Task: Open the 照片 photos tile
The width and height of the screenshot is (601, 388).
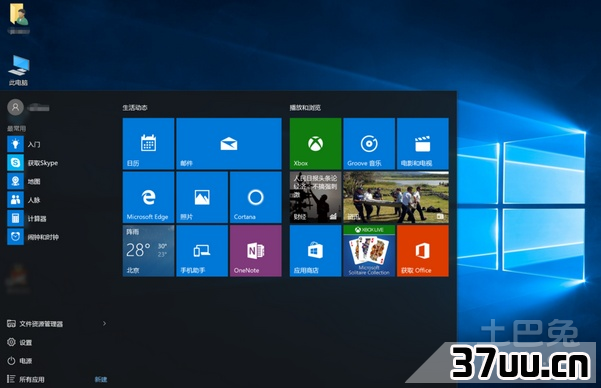Action: click(202, 197)
